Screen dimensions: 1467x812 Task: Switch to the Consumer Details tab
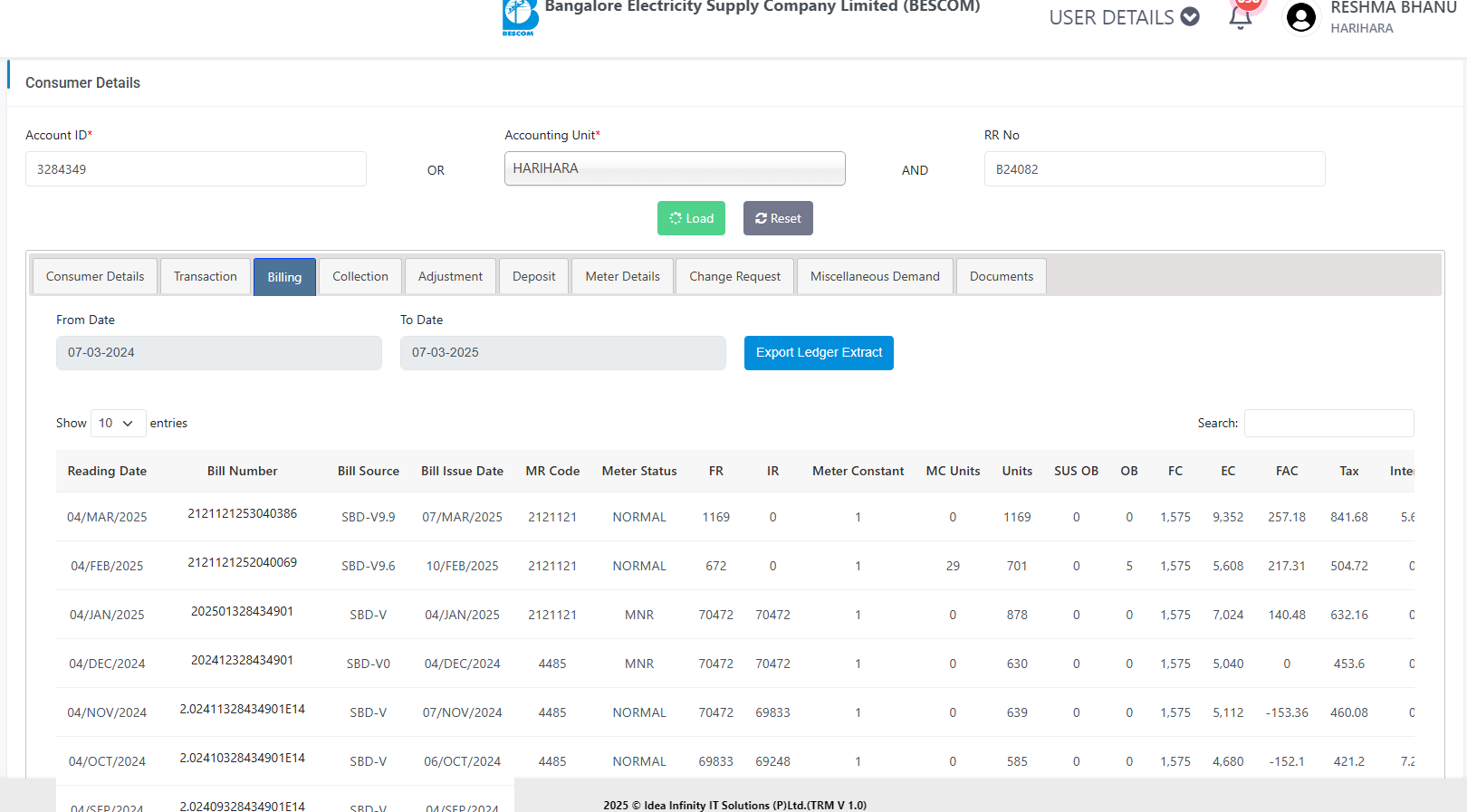point(95,276)
